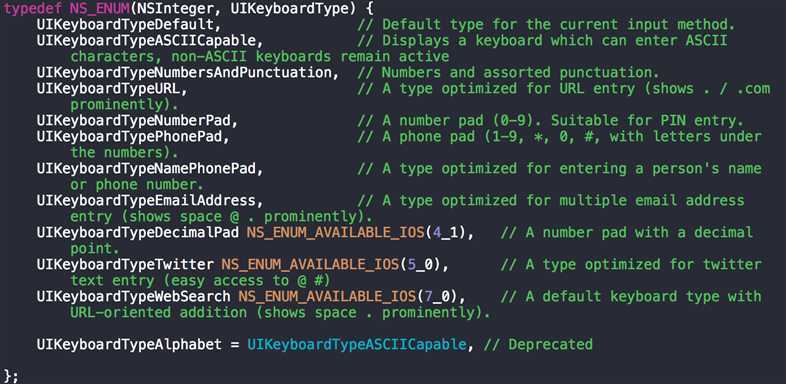Click comment 'entry (shows space @ . prominently).'
Screen dimensions: 786x384
[222, 217]
